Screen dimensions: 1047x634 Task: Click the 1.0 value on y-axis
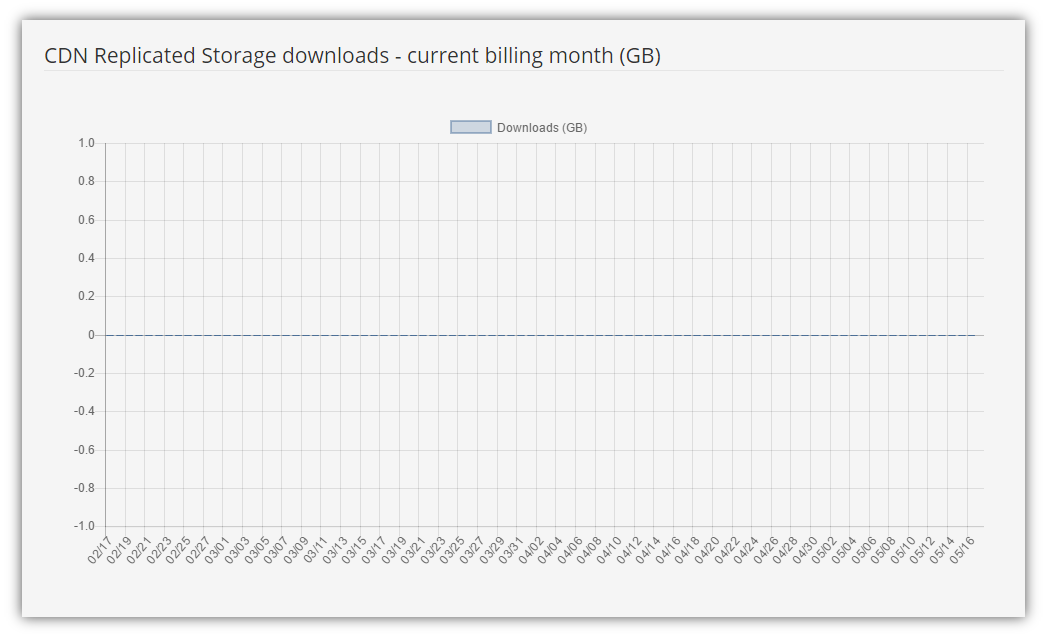pos(86,143)
